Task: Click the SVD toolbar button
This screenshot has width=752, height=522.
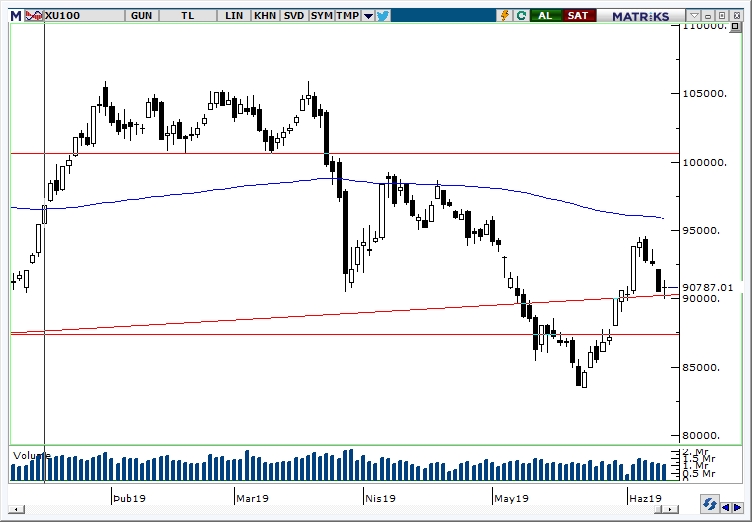Action: 294,15
